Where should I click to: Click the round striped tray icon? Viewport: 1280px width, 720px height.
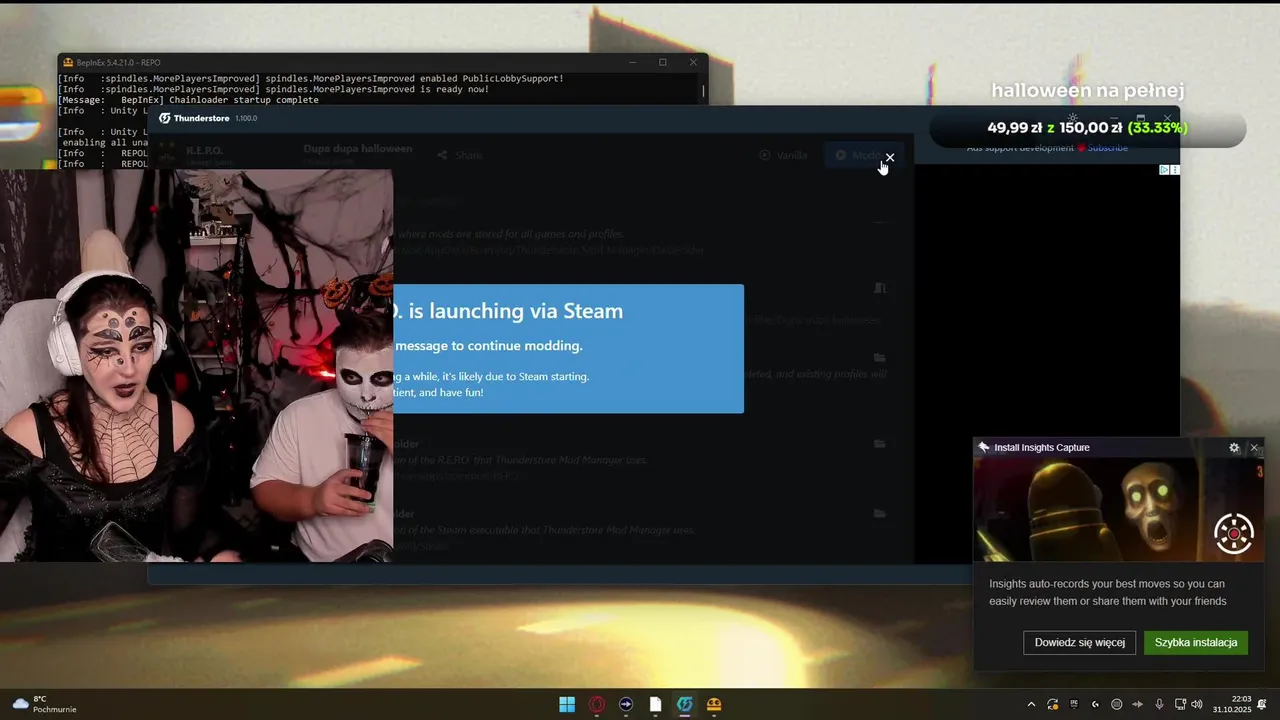point(1117,704)
